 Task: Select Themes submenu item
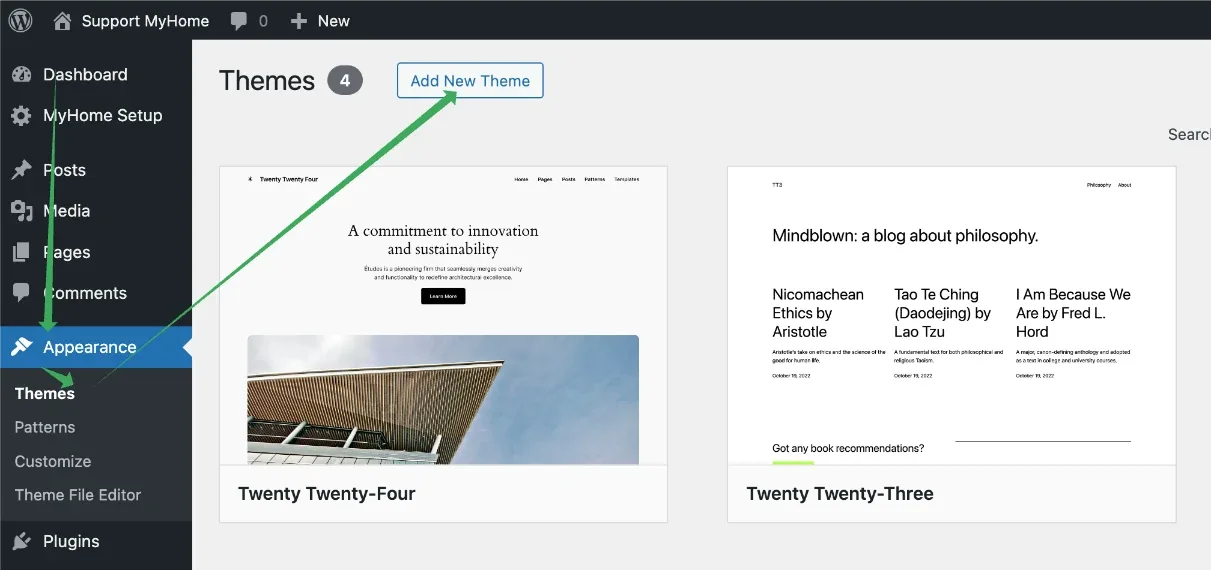pyautogui.click(x=45, y=393)
